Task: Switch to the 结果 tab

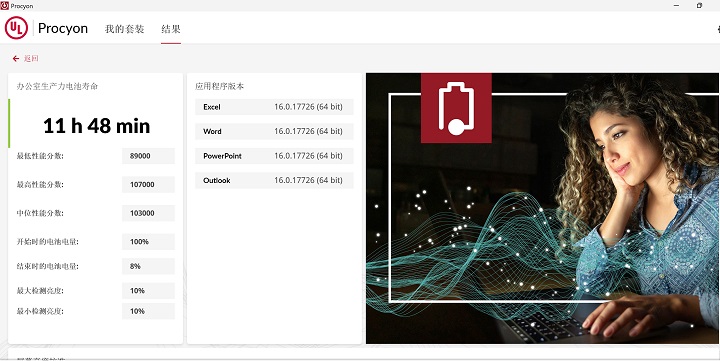Action: (171, 29)
